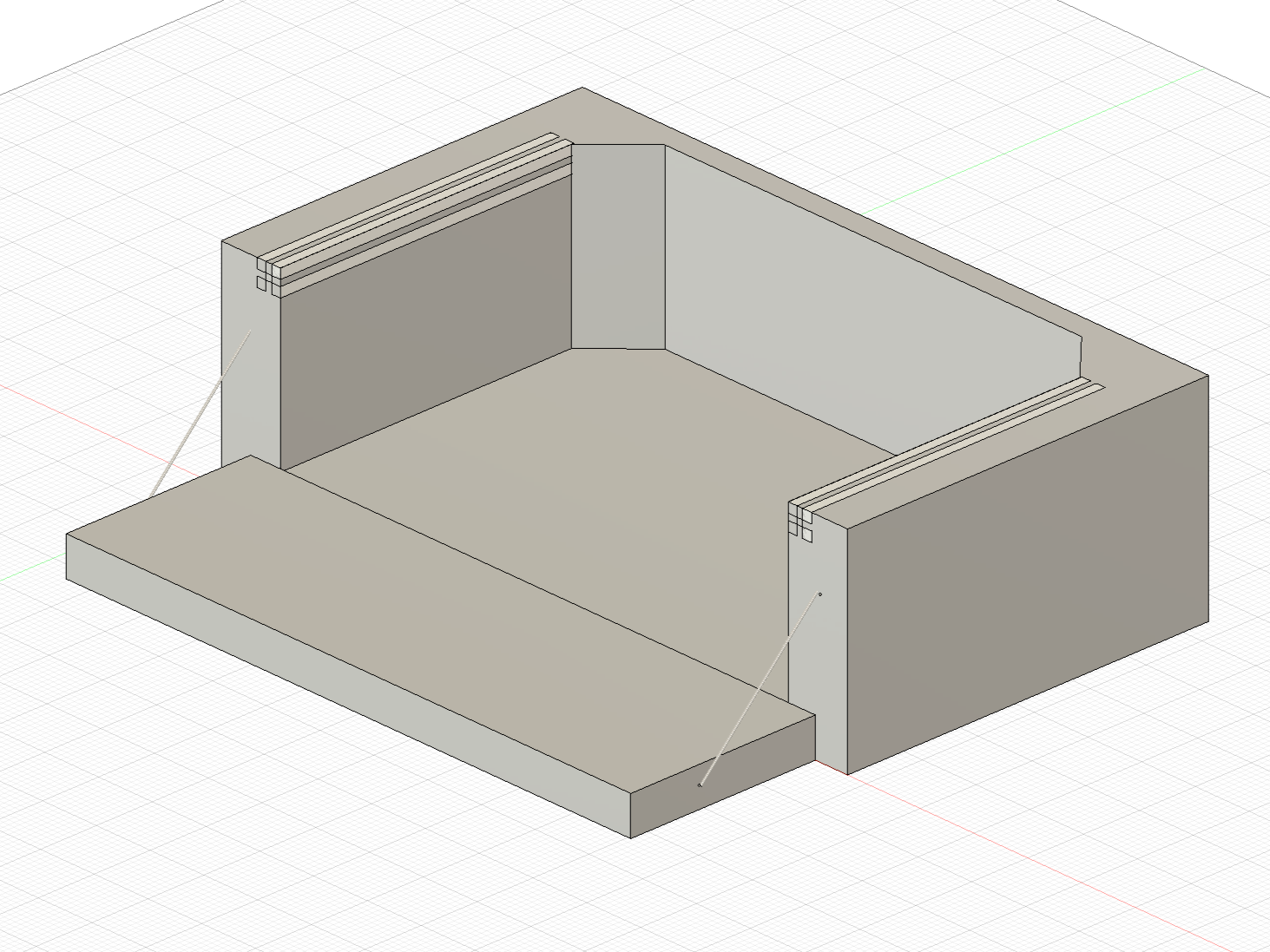This screenshot has width=1270, height=952.
Task: Pick the chamfered back corner face inside the box
Action: (x=618, y=247)
